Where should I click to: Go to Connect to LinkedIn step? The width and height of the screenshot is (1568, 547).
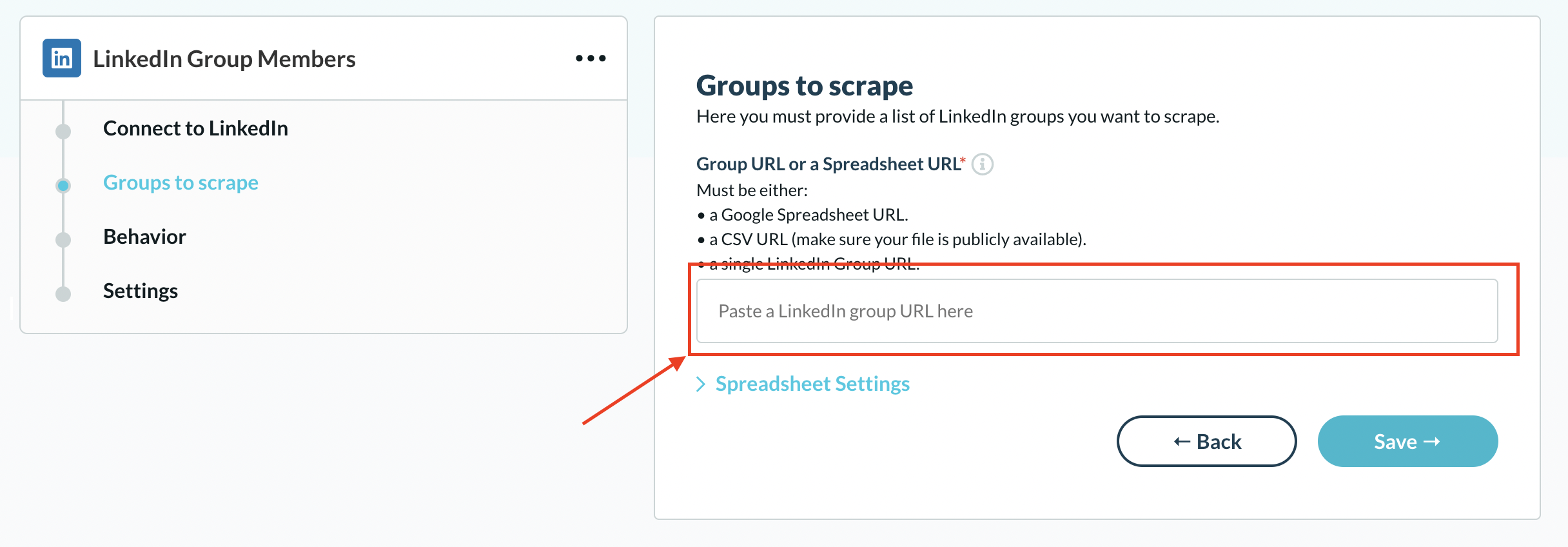(195, 128)
